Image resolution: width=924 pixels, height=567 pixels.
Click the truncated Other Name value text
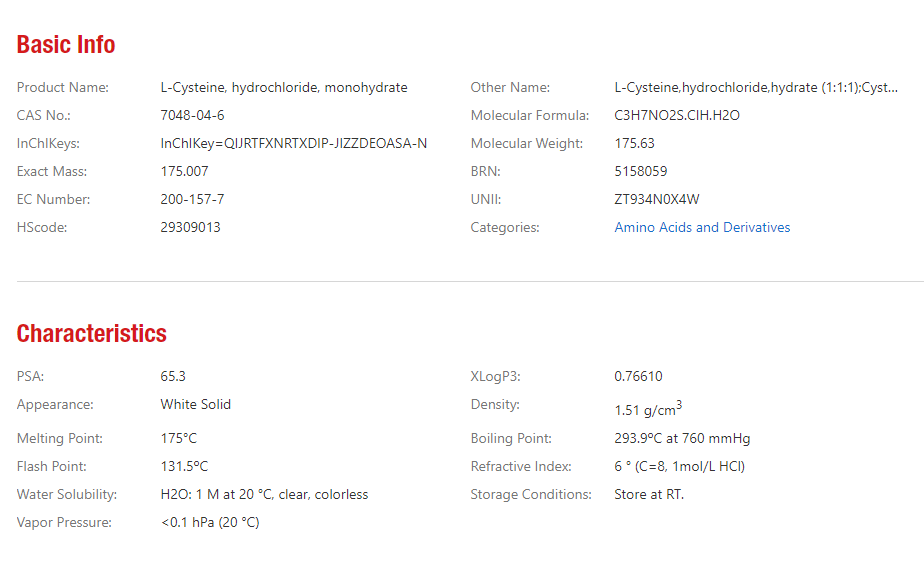pos(756,88)
